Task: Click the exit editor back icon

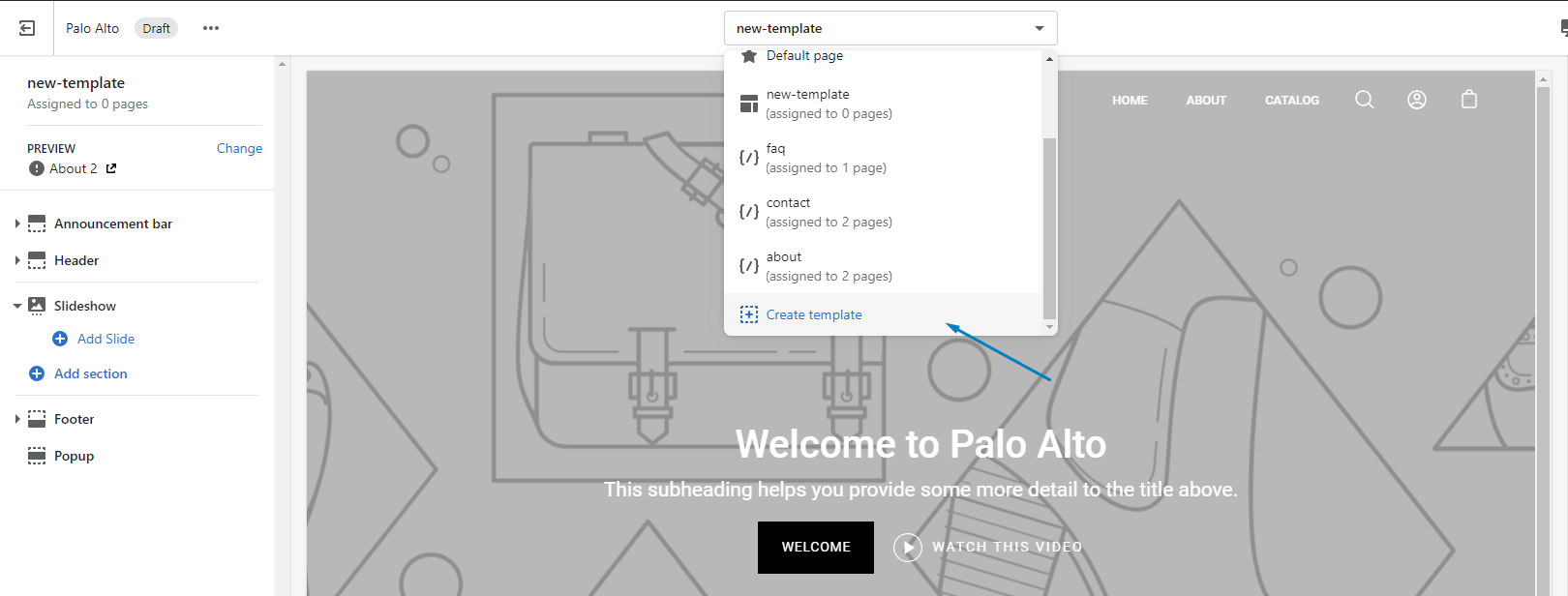Action: click(27, 28)
